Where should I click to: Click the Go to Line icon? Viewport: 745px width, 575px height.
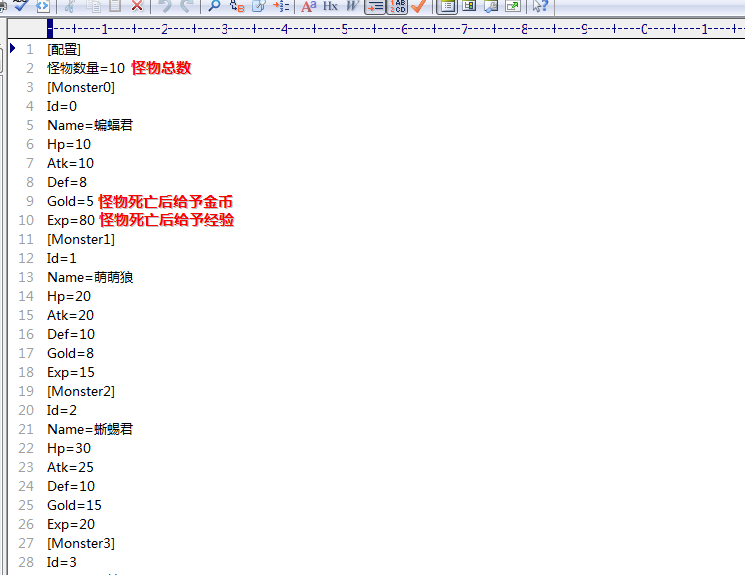tap(281, 6)
